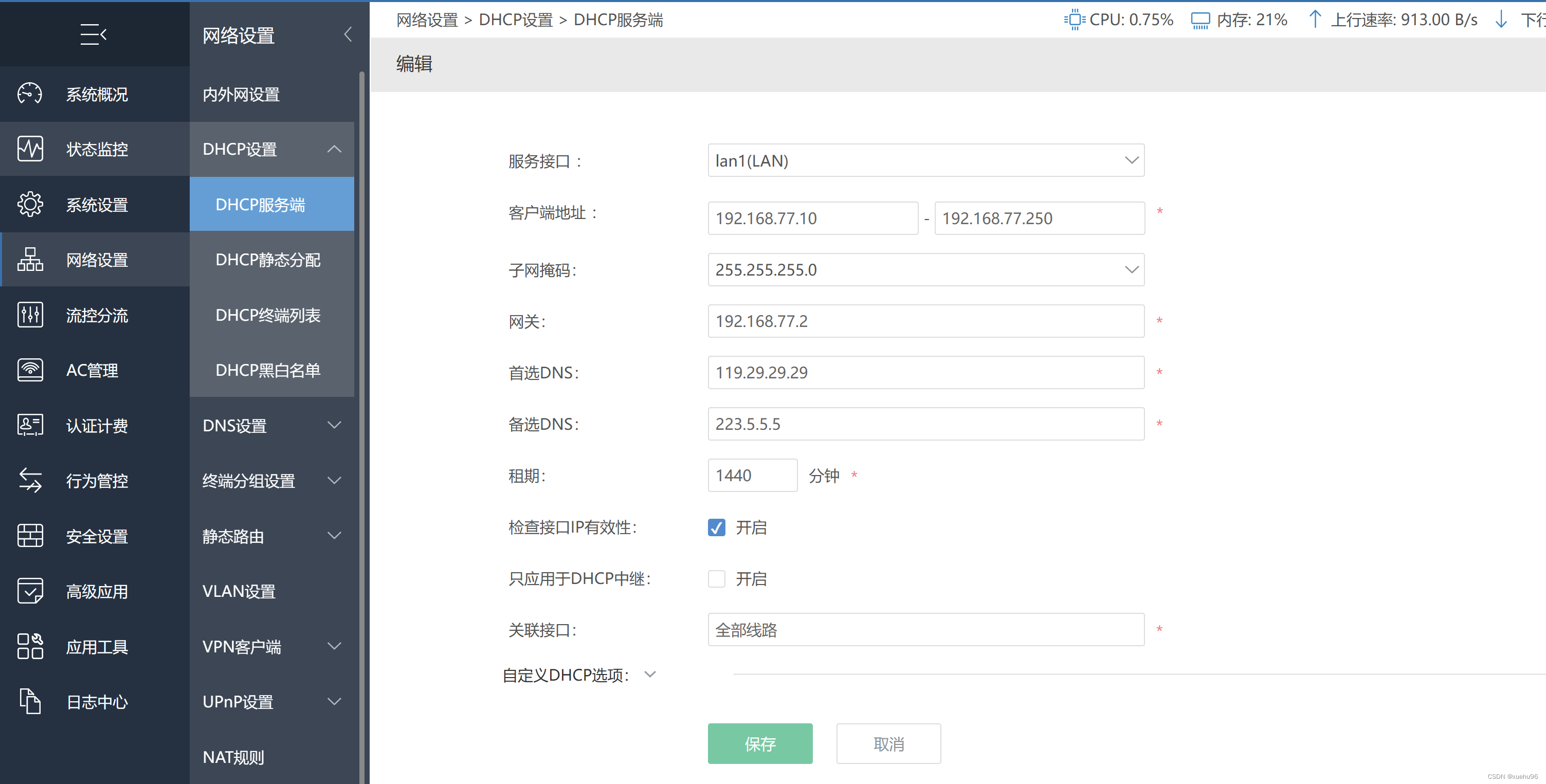Enable 只应用于DHCP中继 checkbox
The image size is (1546, 784).
[717, 579]
